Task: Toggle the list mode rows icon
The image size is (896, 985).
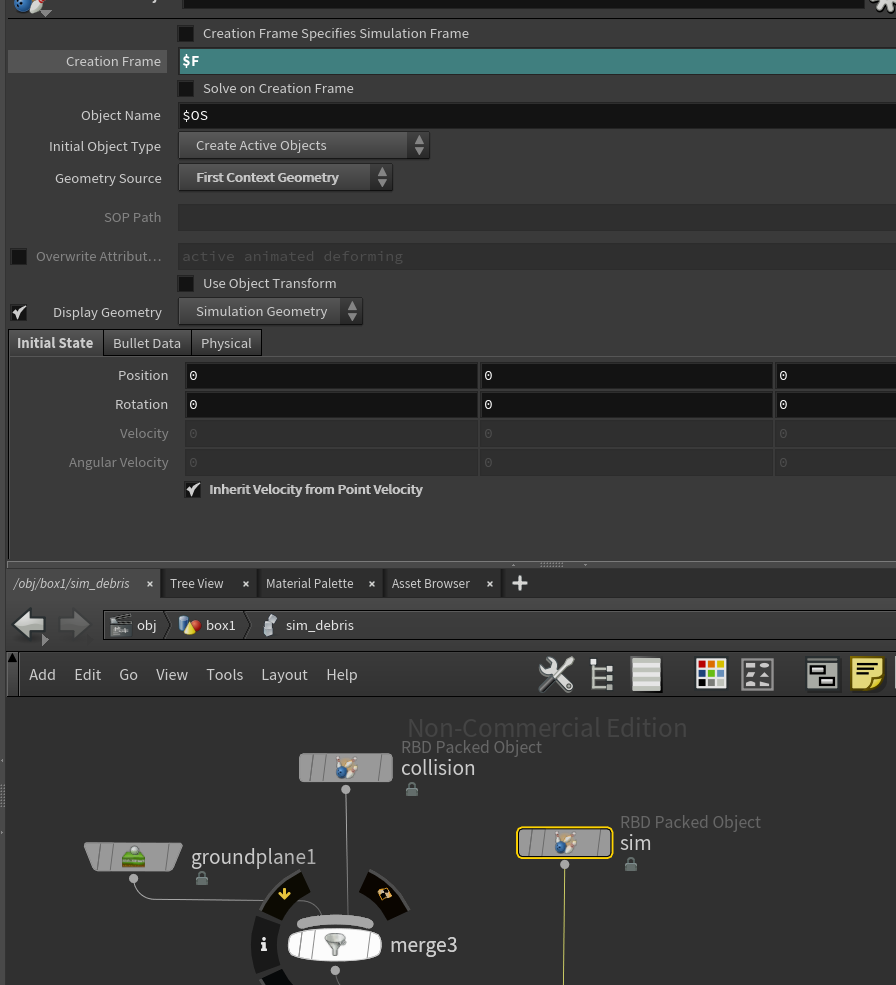Action: [647, 675]
